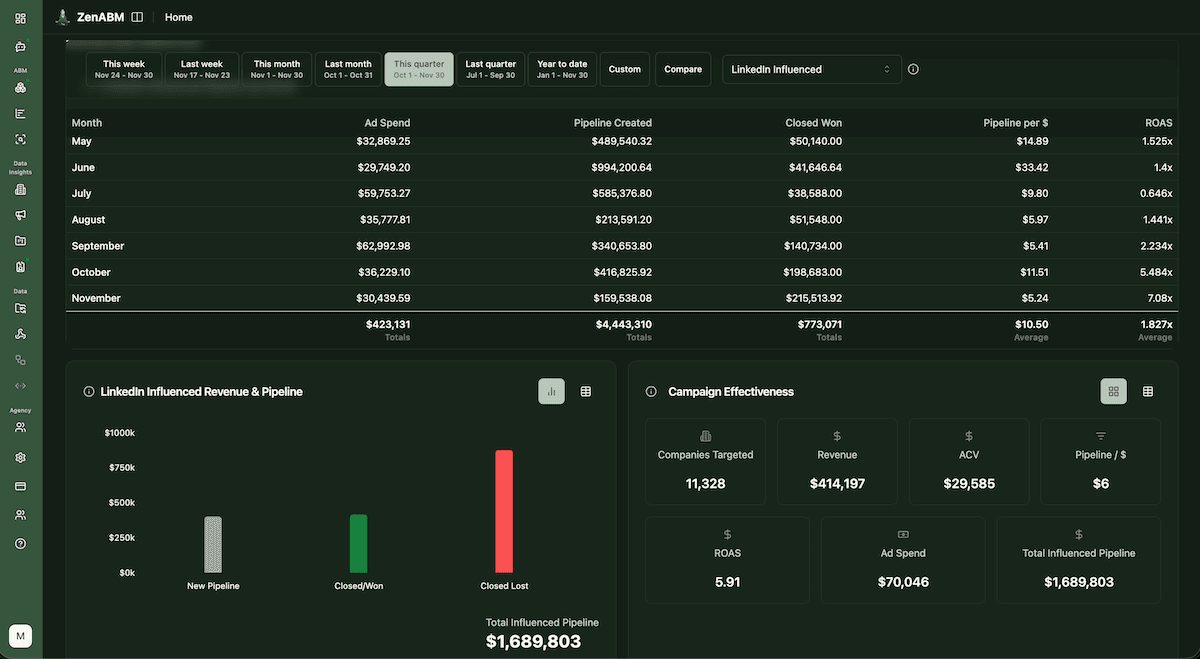Click the code integrations icon in the sidebar

coord(20,385)
